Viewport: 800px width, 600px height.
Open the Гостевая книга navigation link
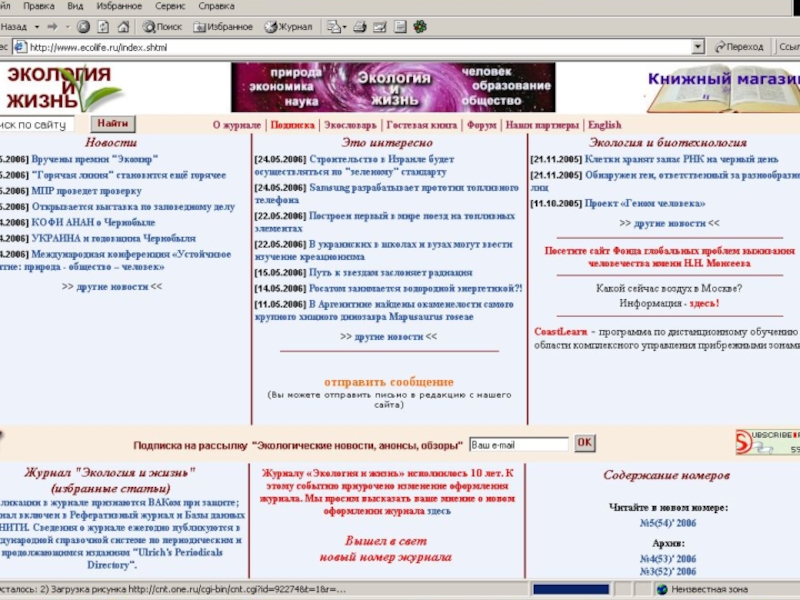coord(421,125)
